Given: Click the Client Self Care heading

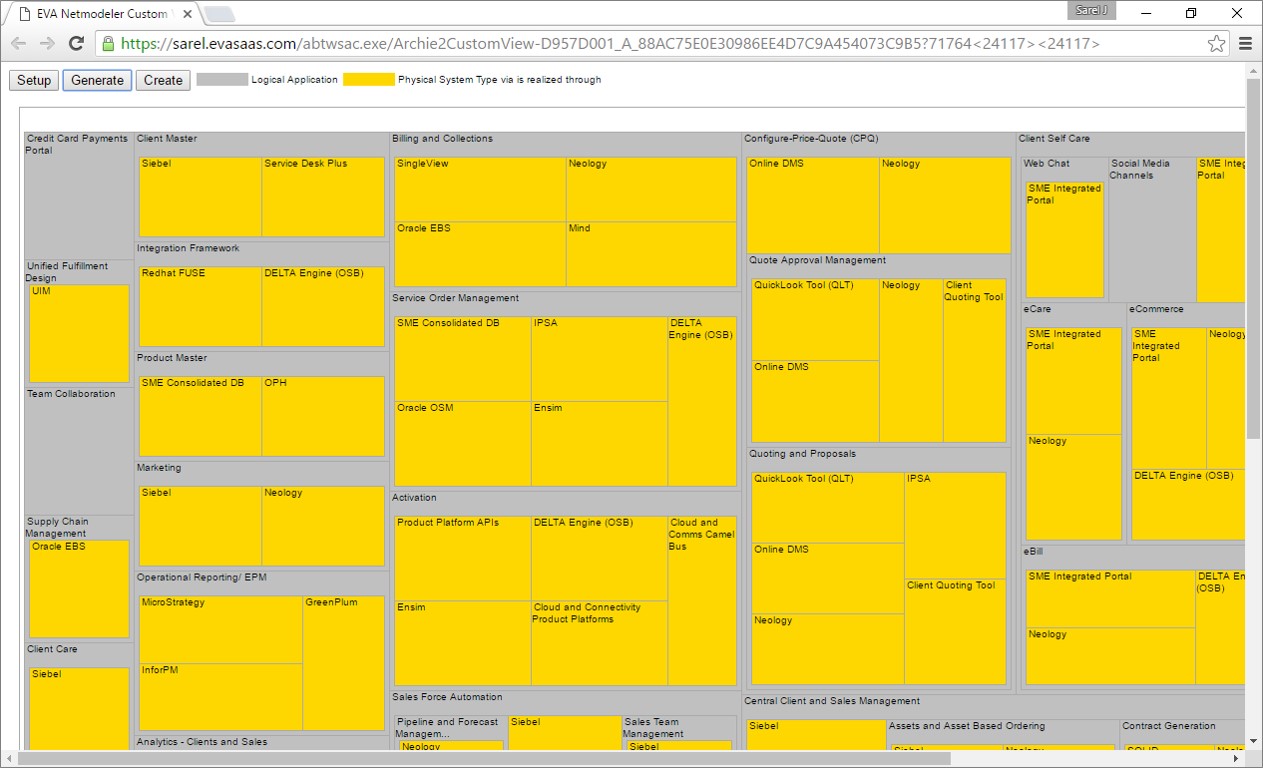Looking at the screenshot, I should (1054, 139).
